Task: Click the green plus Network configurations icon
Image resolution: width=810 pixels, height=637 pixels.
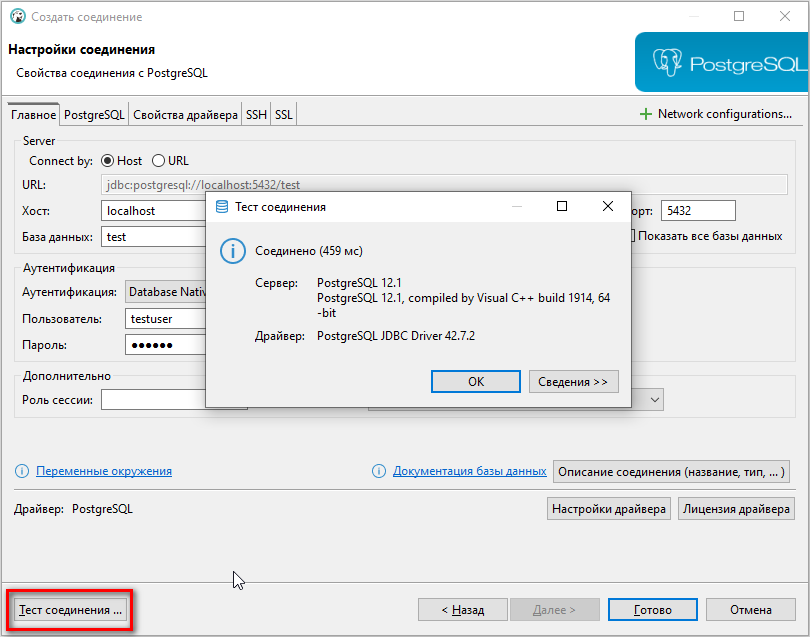Action: pos(646,114)
